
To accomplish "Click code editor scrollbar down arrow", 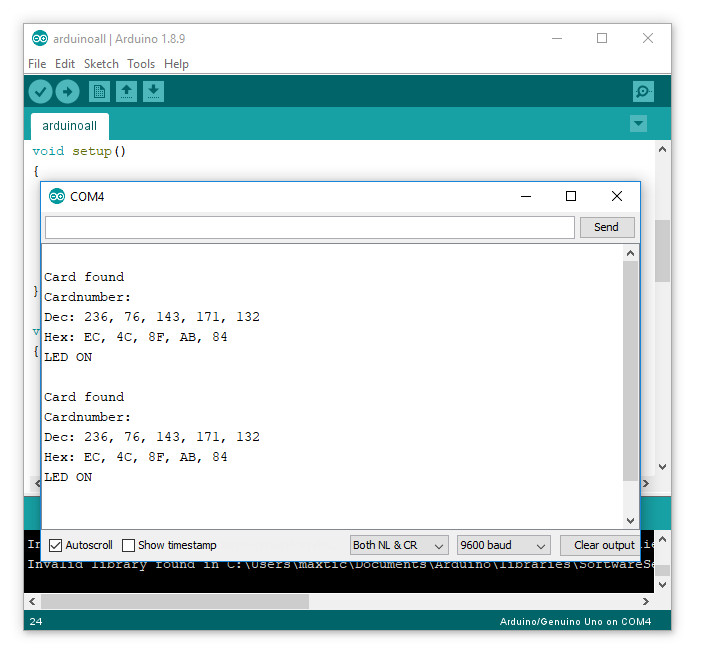I will 662,467.
